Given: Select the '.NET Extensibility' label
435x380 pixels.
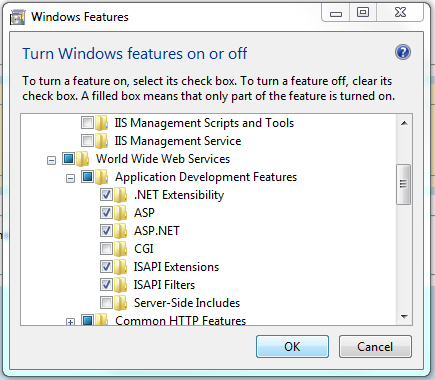Looking at the screenshot, I should click(179, 195).
